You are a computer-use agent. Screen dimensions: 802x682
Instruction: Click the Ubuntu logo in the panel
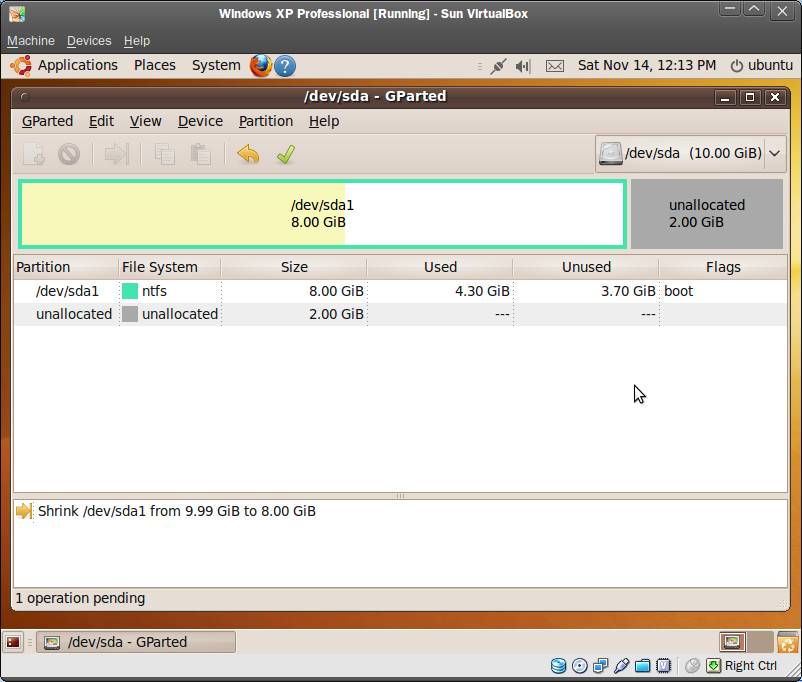(x=21, y=65)
